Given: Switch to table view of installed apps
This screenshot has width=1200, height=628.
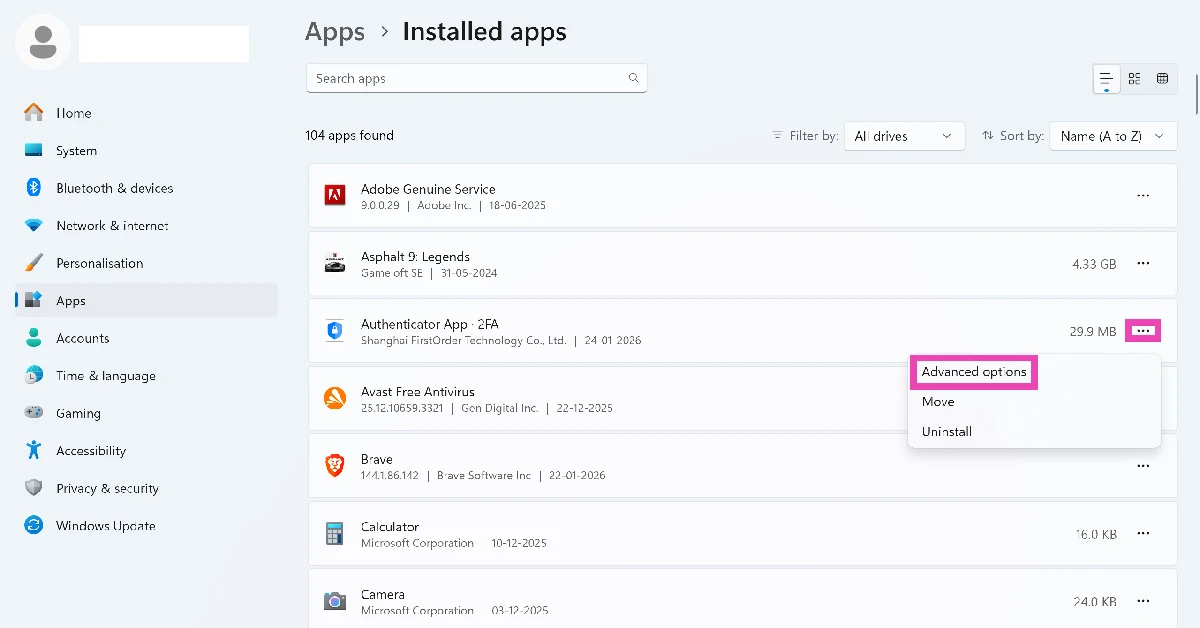Looking at the screenshot, I should point(1162,78).
